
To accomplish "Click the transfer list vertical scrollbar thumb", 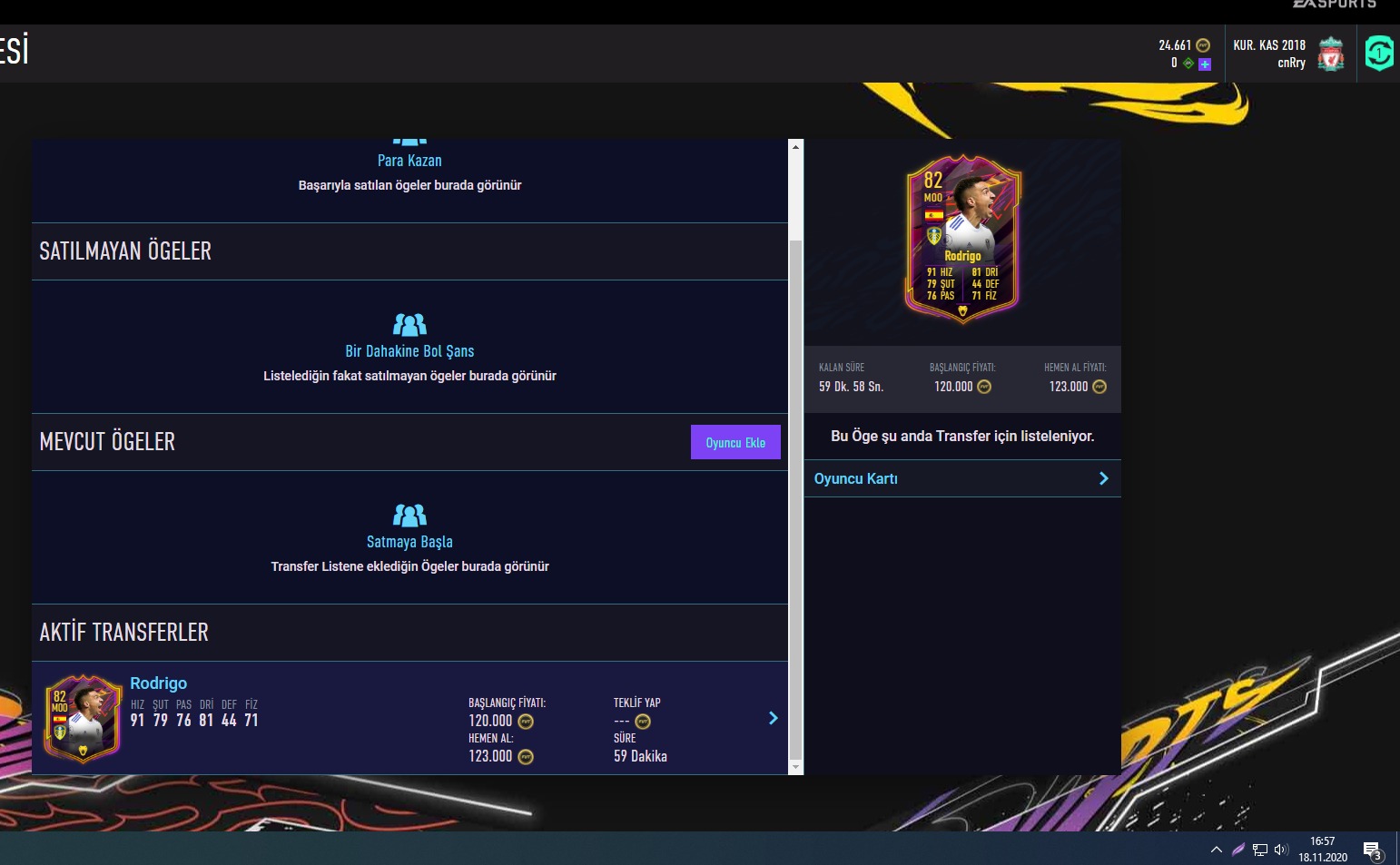I will pyautogui.click(x=796, y=499).
